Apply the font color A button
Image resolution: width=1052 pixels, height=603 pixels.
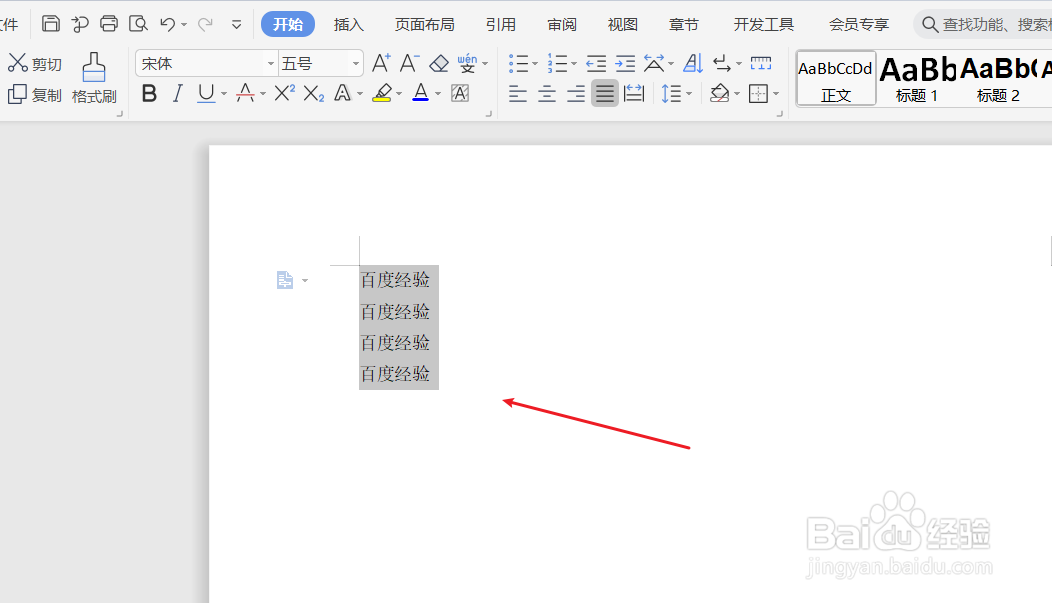(421, 93)
